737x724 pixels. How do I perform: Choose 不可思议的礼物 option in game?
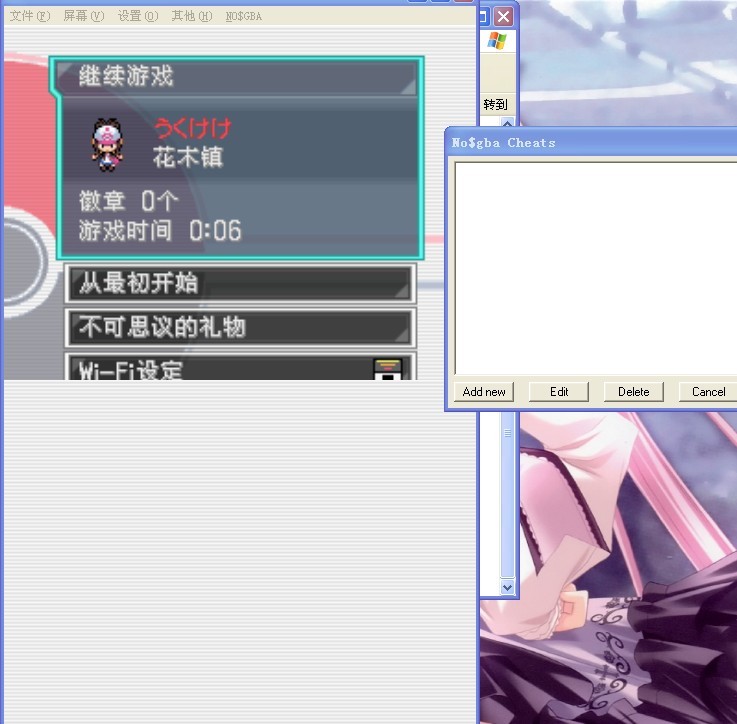click(x=240, y=327)
